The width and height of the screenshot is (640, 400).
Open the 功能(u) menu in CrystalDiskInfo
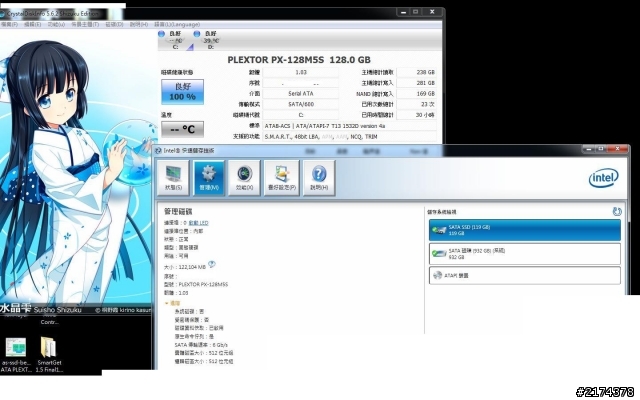(x=56, y=24)
